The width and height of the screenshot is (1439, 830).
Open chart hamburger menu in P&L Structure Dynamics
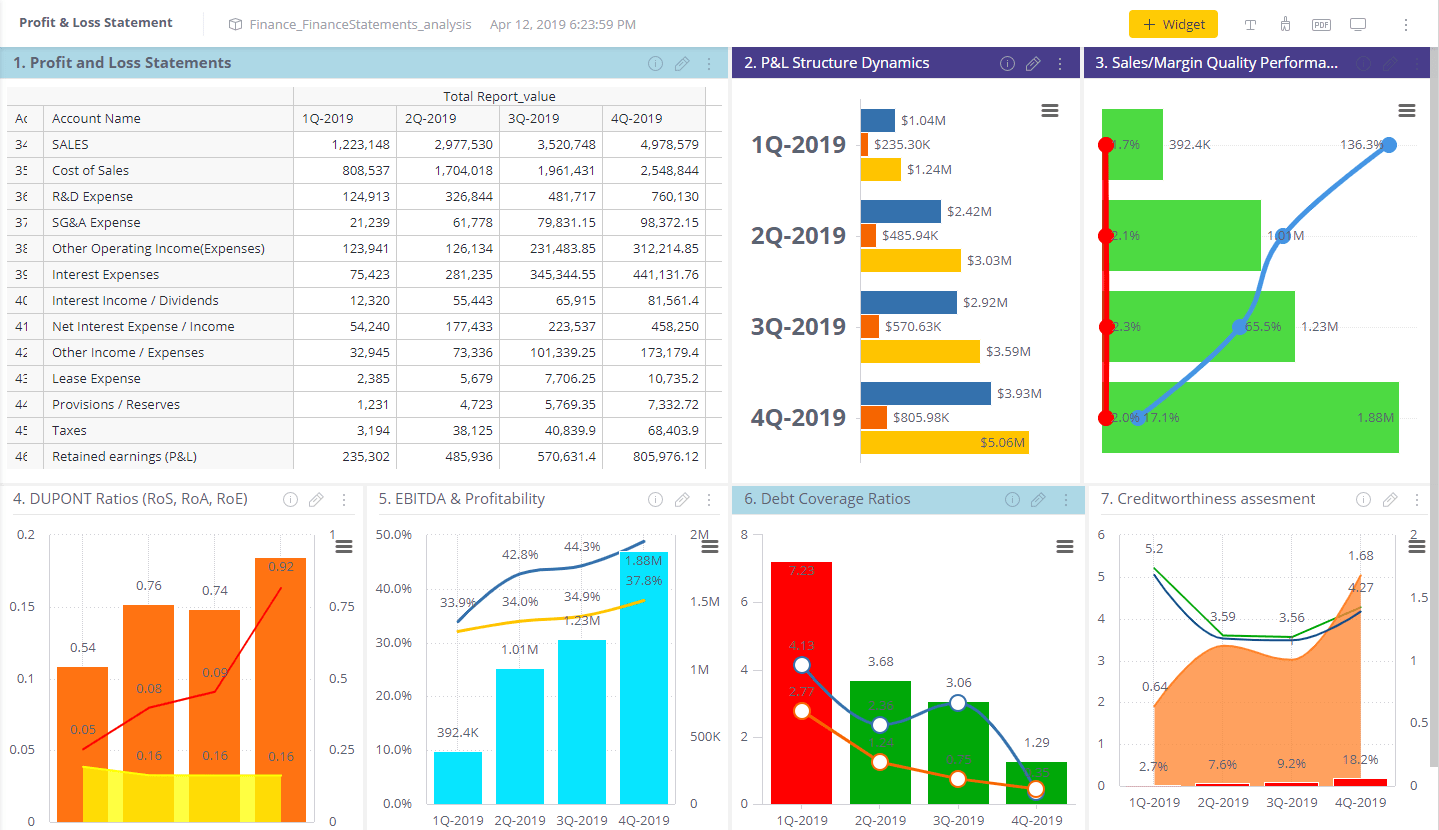coord(1050,111)
